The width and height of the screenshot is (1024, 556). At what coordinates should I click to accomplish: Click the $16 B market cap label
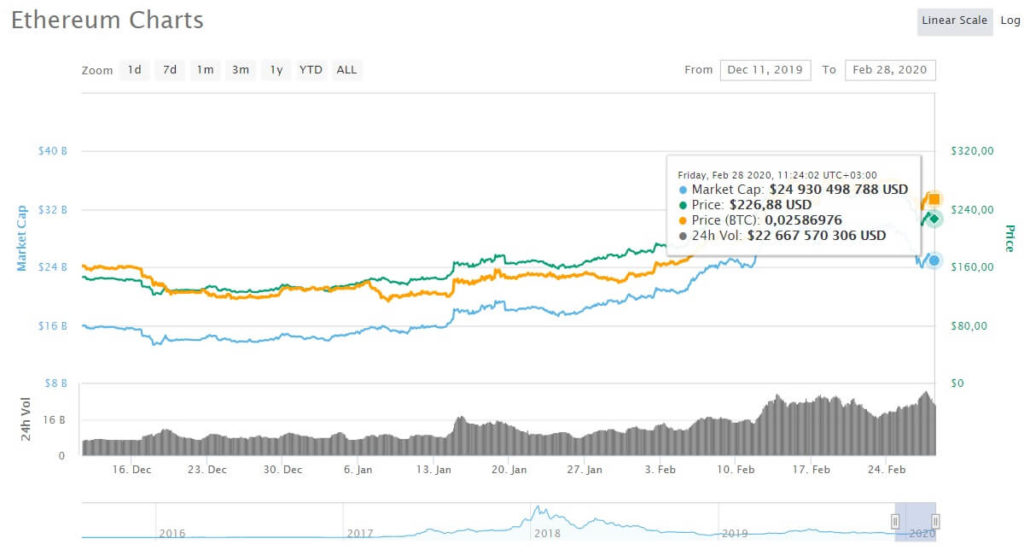[x=53, y=325]
